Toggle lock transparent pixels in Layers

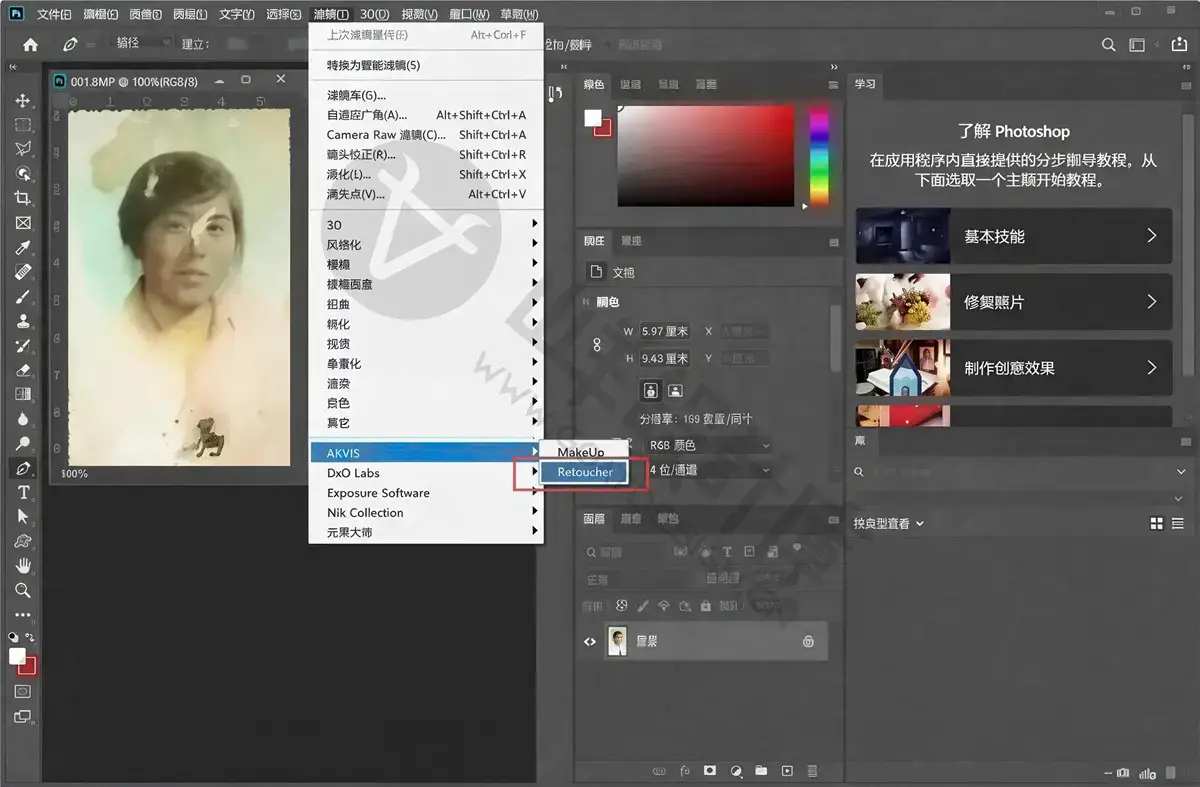tap(620, 606)
